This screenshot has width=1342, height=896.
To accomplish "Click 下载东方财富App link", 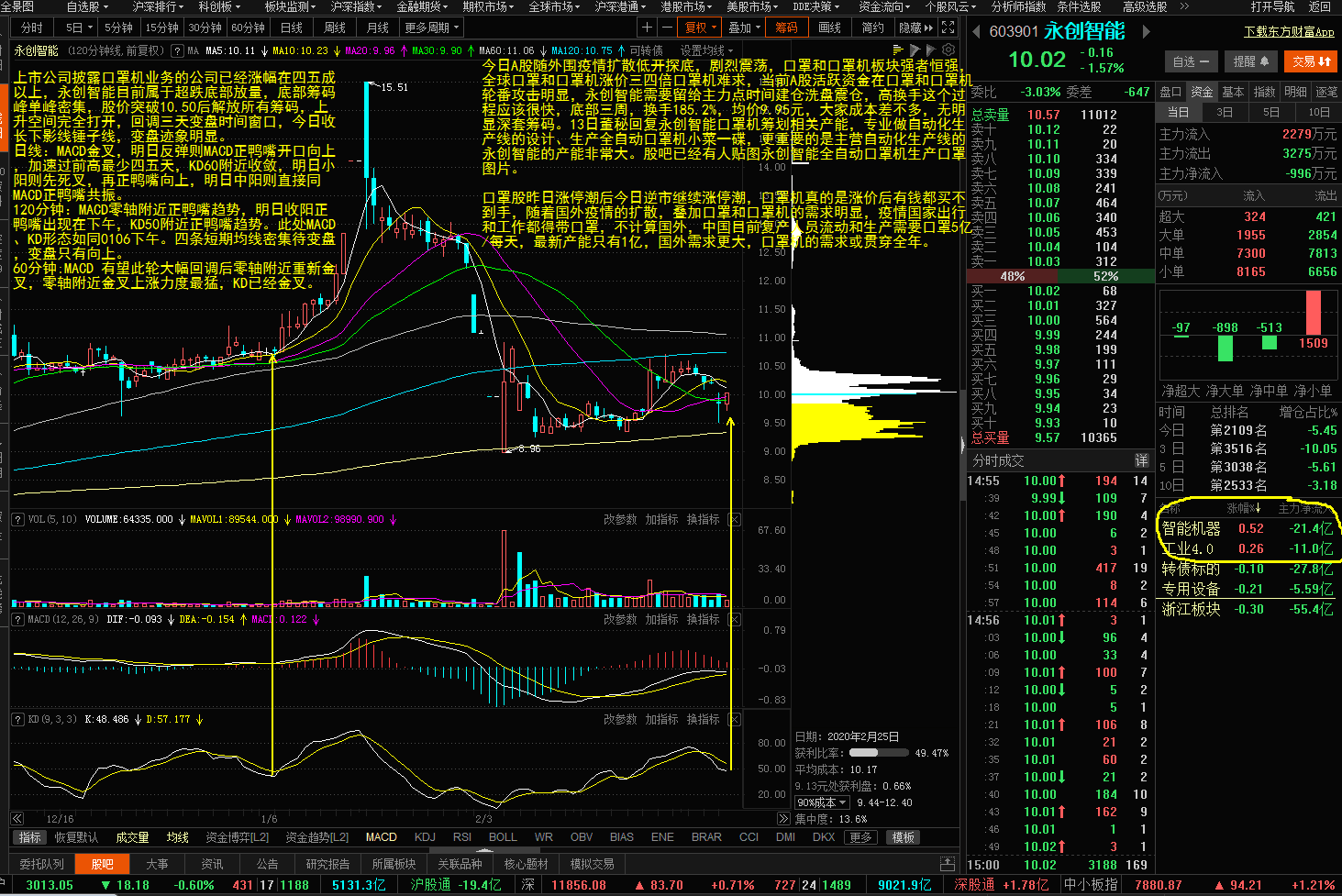I will coord(1289,31).
